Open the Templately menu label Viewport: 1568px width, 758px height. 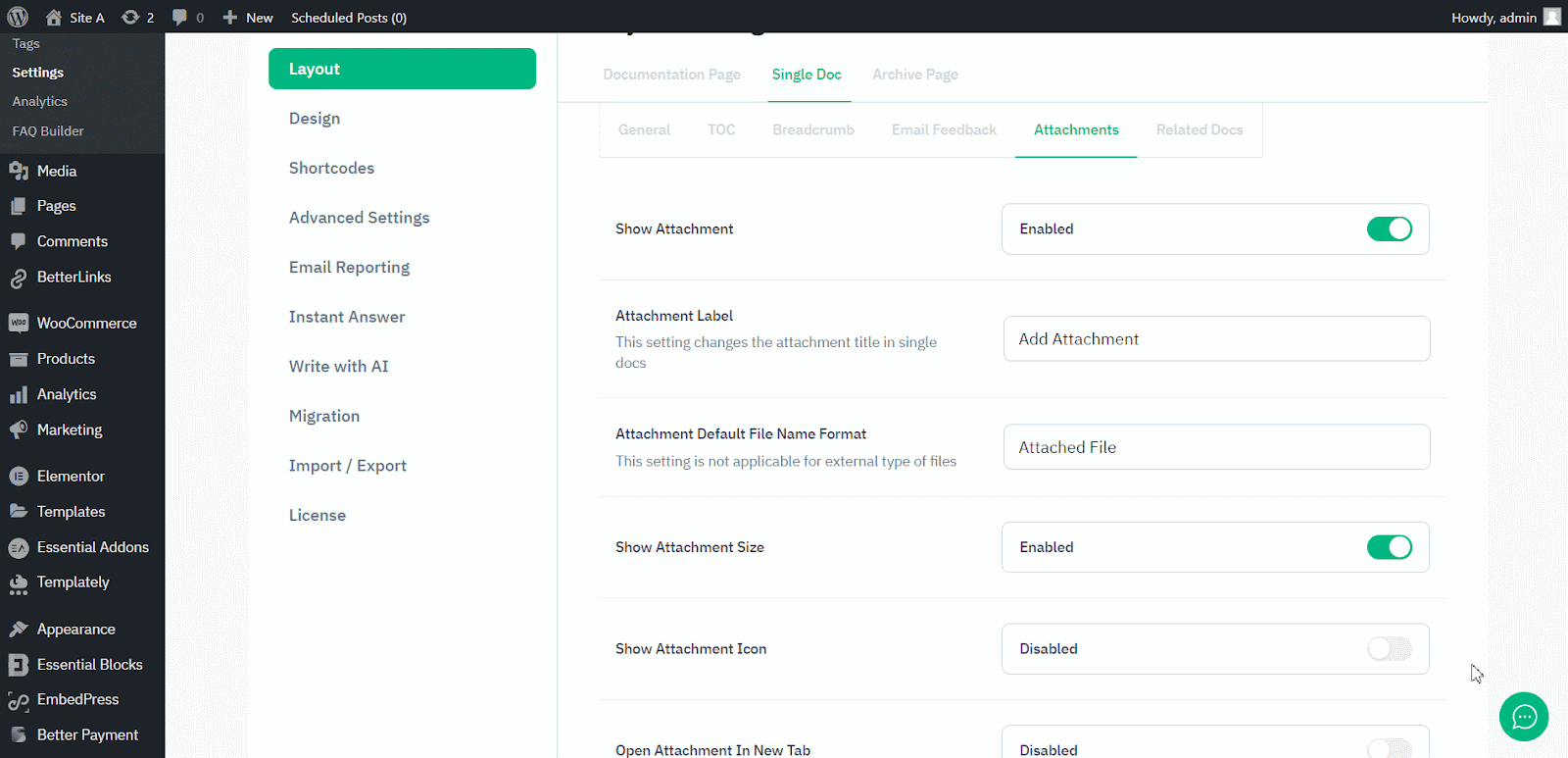73,582
